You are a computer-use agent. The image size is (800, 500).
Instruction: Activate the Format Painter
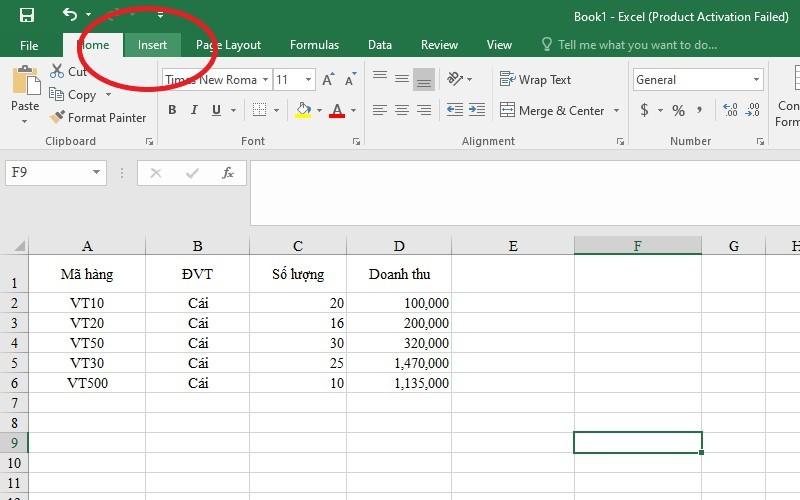[x=97, y=117]
